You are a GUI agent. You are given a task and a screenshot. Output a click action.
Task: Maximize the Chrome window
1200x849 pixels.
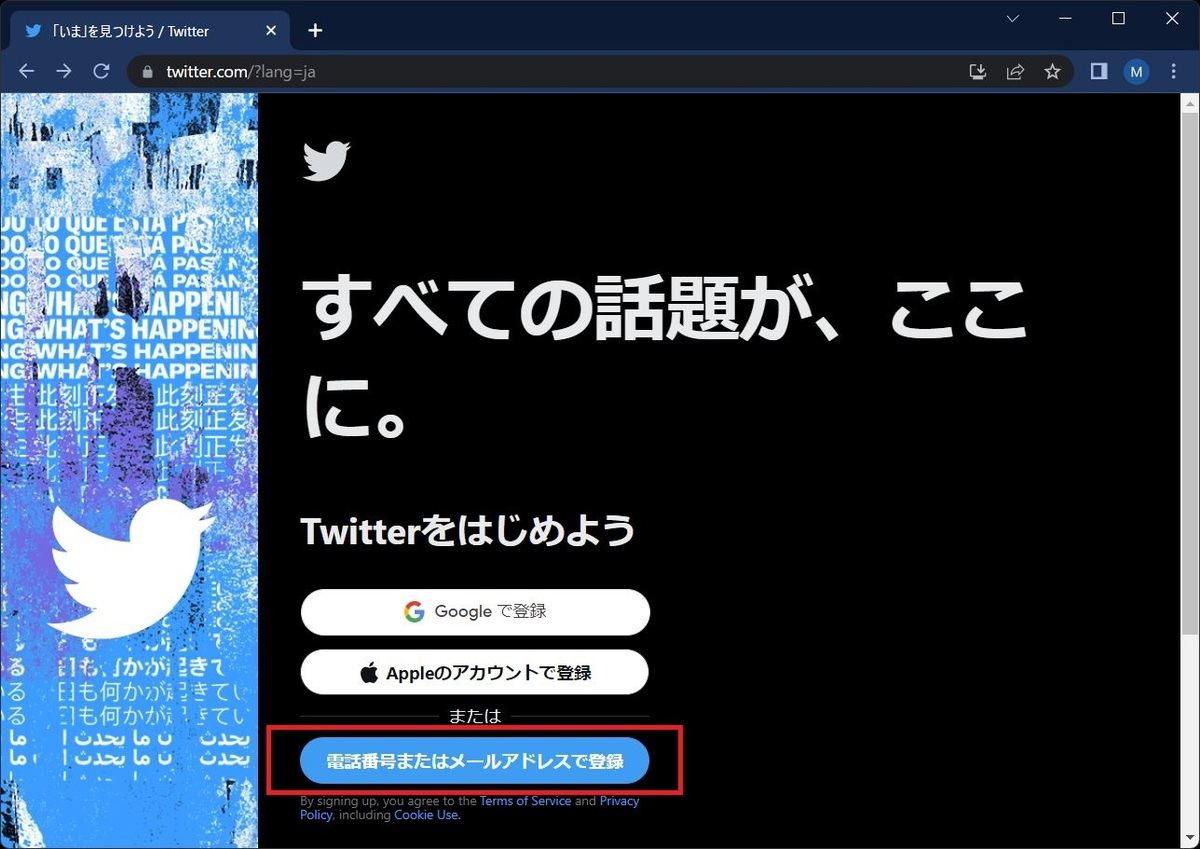1118,19
